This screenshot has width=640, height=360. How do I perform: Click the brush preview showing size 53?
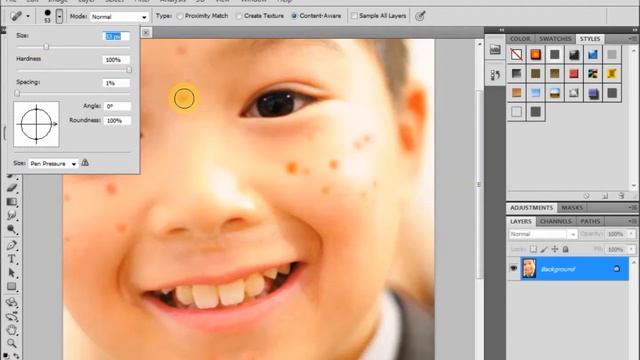(x=47, y=16)
